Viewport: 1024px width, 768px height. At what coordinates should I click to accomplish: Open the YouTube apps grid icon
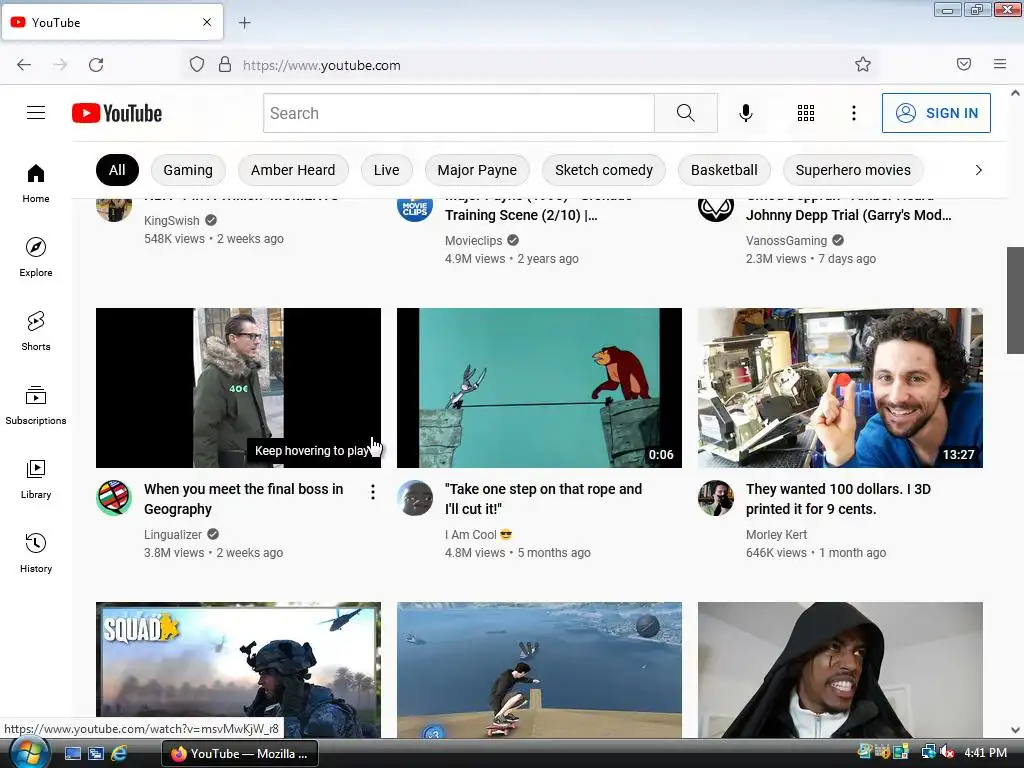point(806,113)
